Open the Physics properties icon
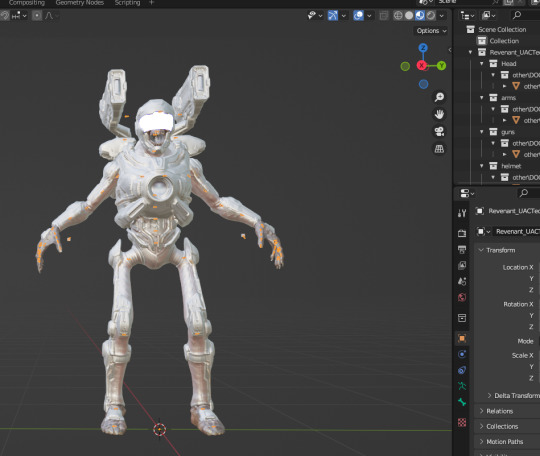 coord(462,354)
